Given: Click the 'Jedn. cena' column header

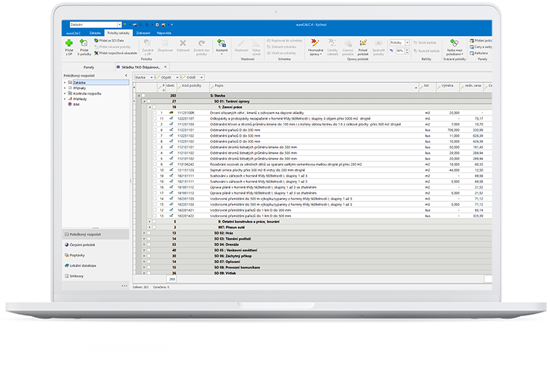Looking at the screenshot, I should 471,87.
